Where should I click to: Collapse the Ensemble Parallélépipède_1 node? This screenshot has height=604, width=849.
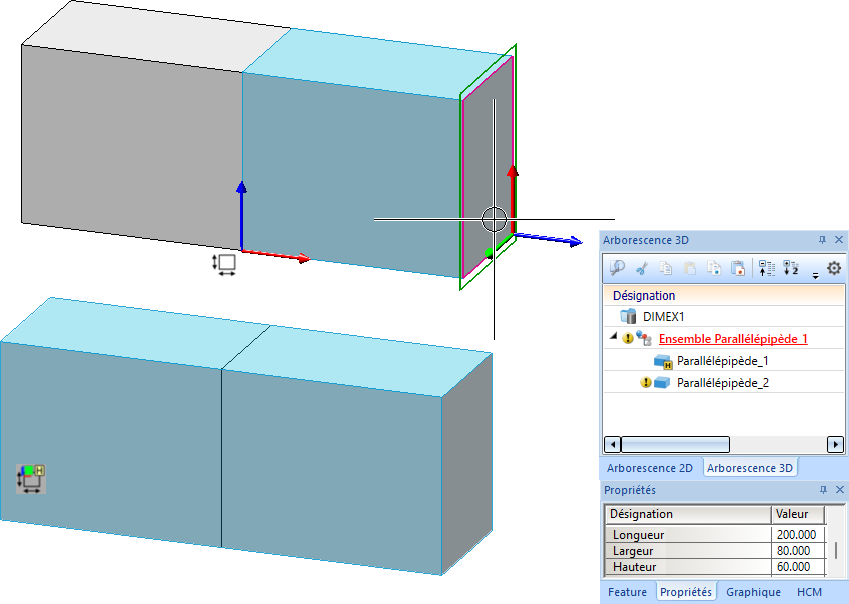tap(613, 337)
